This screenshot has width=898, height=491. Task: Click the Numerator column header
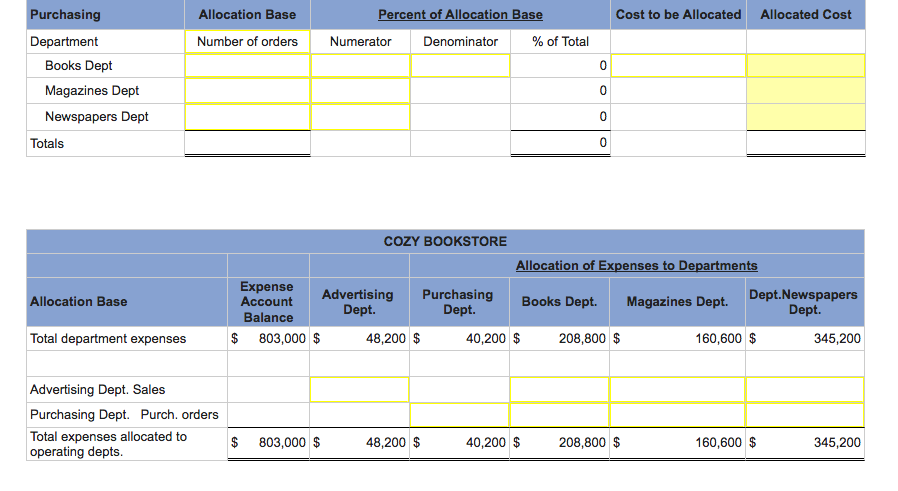360,42
